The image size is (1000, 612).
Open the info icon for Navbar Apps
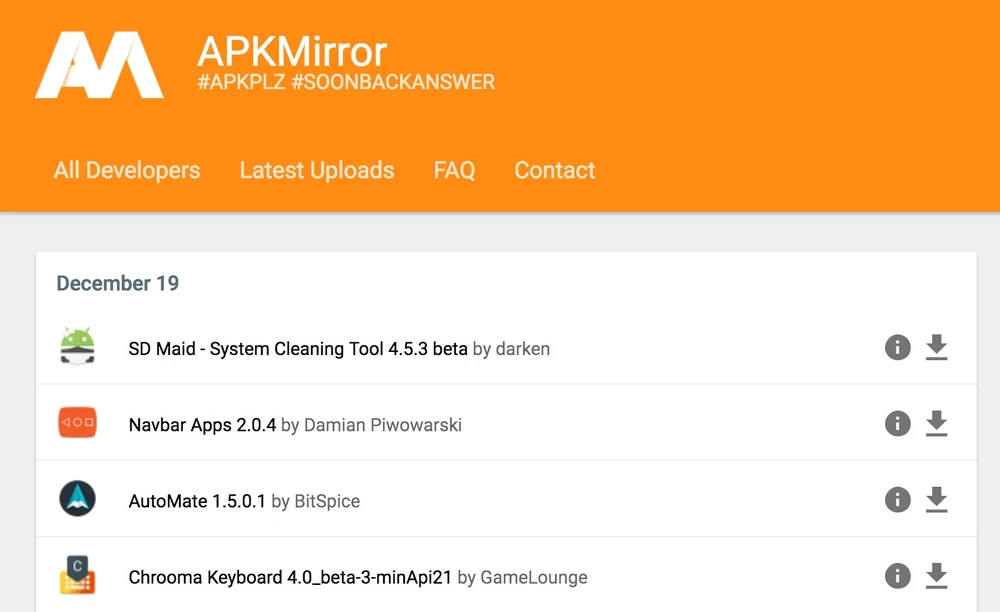tap(897, 423)
